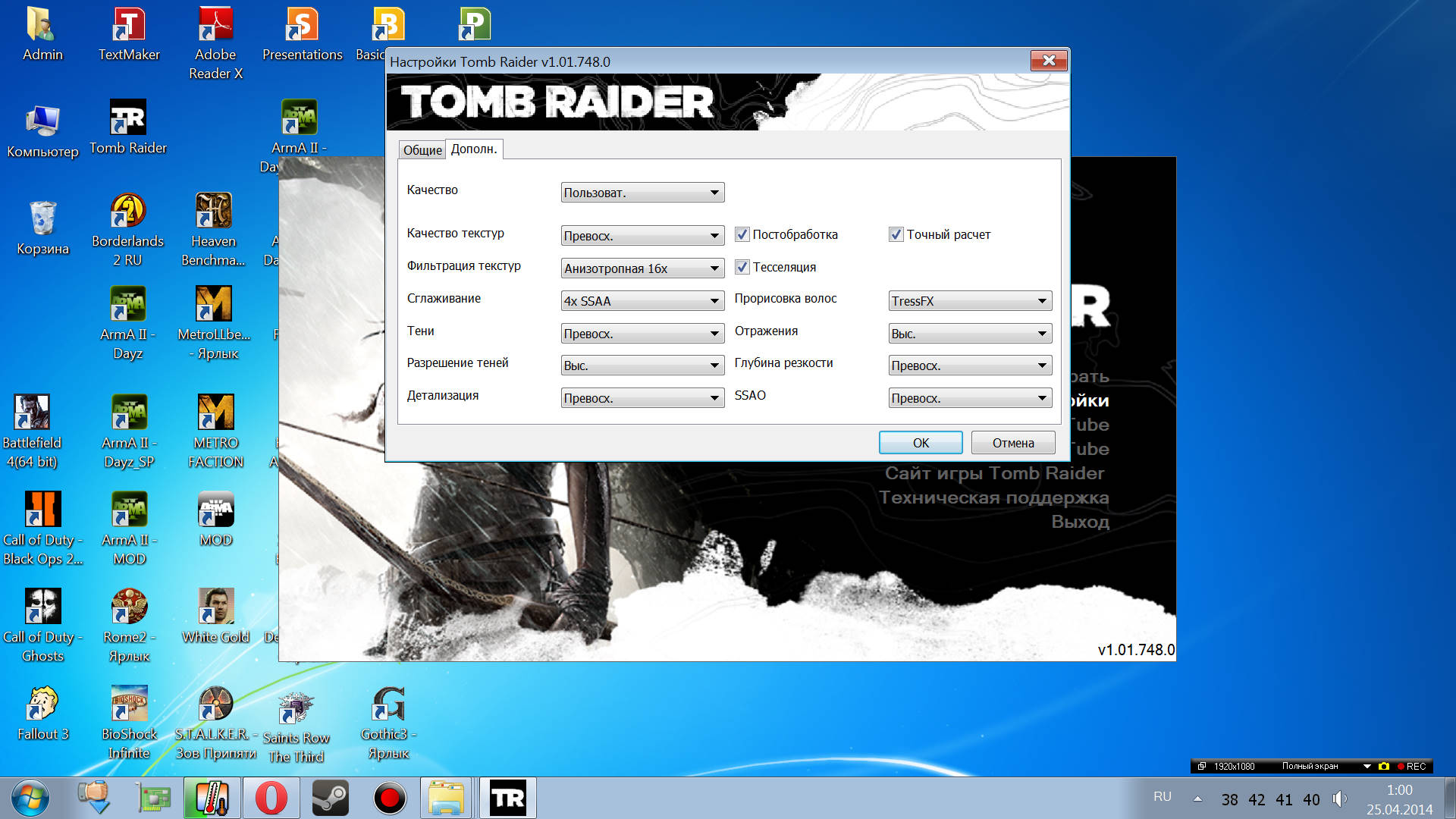Image resolution: width=1456 pixels, height=819 pixels.
Task: Click the red record button in taskbar
Action: point(390,798)
